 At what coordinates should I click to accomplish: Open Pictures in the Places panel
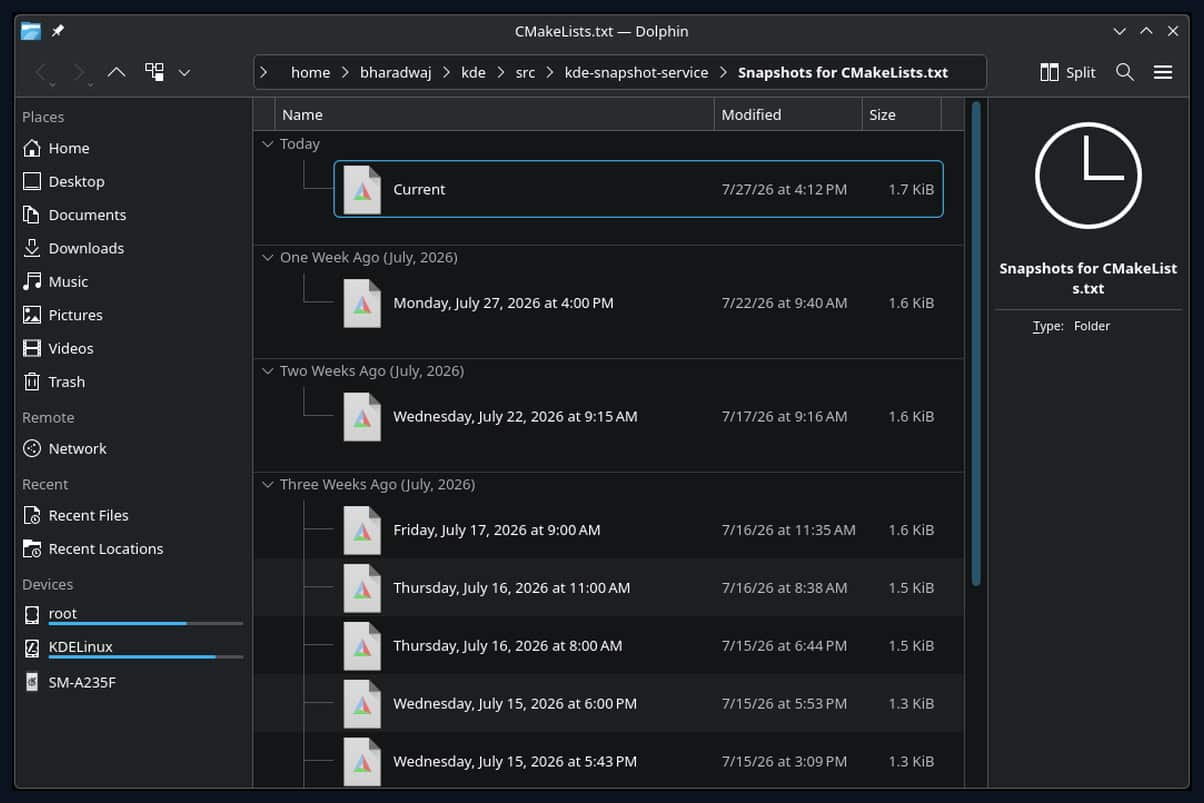point(132,315)
